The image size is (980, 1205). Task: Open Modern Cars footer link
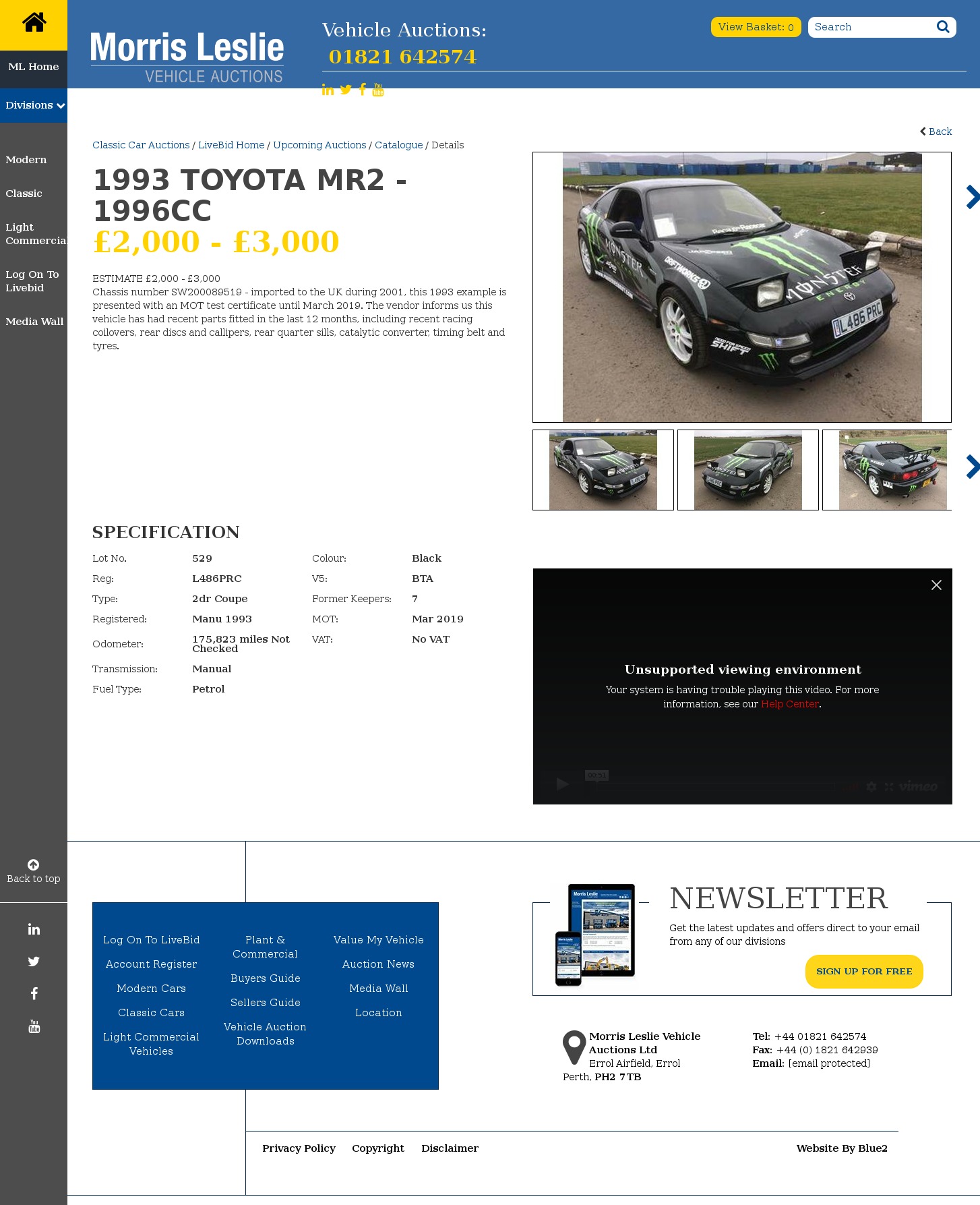(x=151, y=989)
